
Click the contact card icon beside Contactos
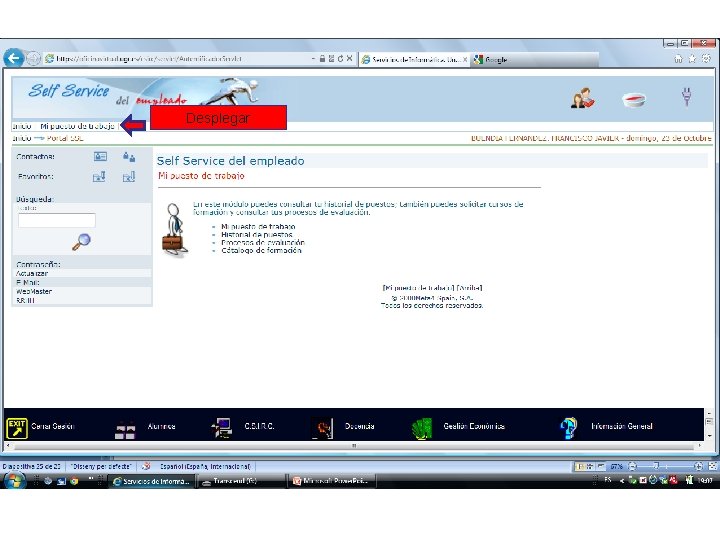point(100,157)
